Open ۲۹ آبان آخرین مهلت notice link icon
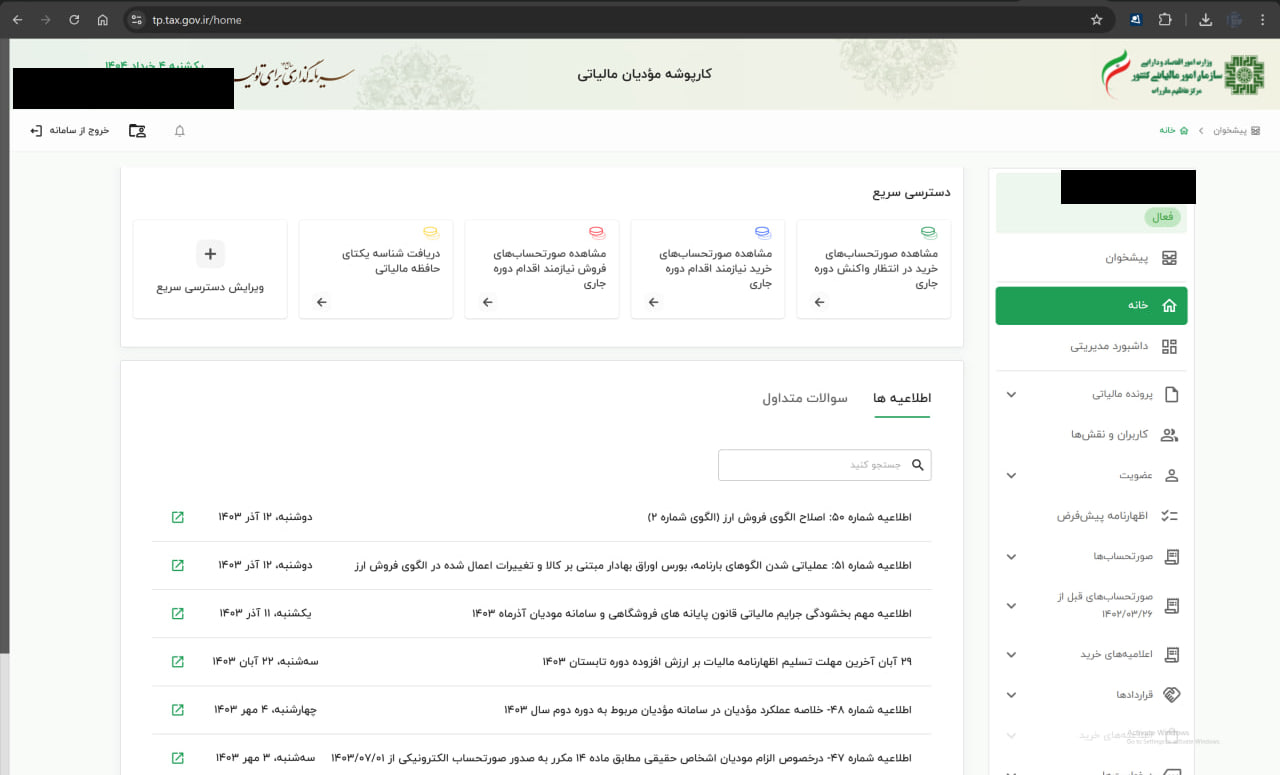The height and width of the screenshot is (775, 1280). [177, 661]
